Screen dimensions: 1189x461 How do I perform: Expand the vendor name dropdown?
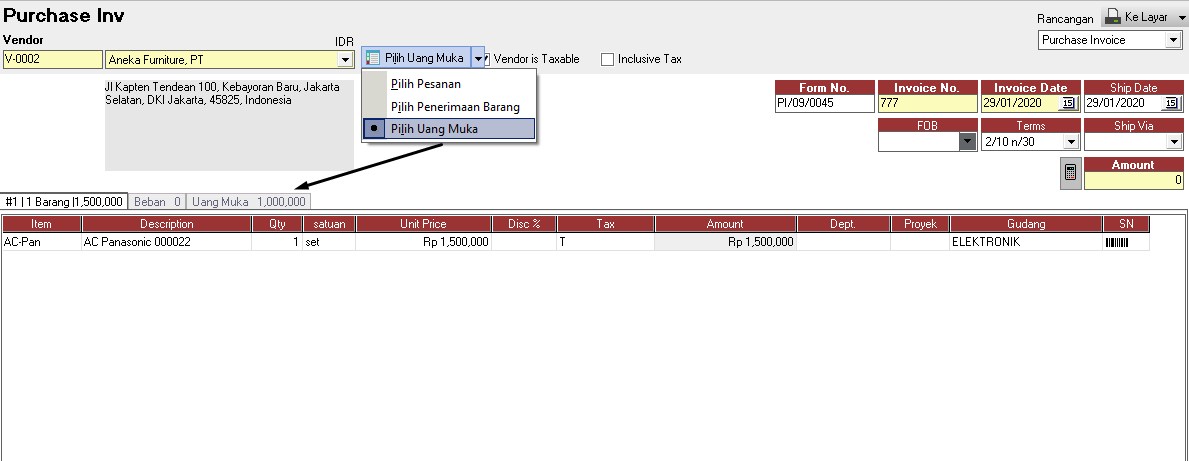click(x=346, y=60)
